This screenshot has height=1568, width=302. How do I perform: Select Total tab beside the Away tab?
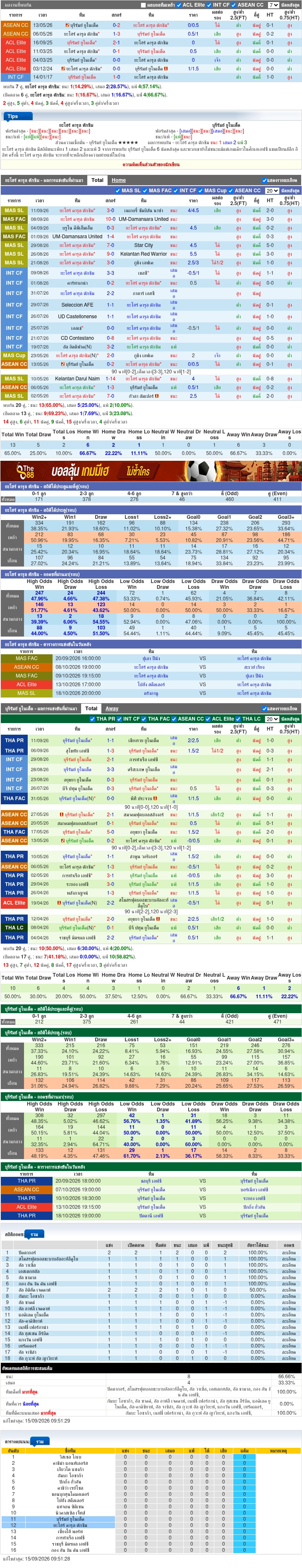91,709
